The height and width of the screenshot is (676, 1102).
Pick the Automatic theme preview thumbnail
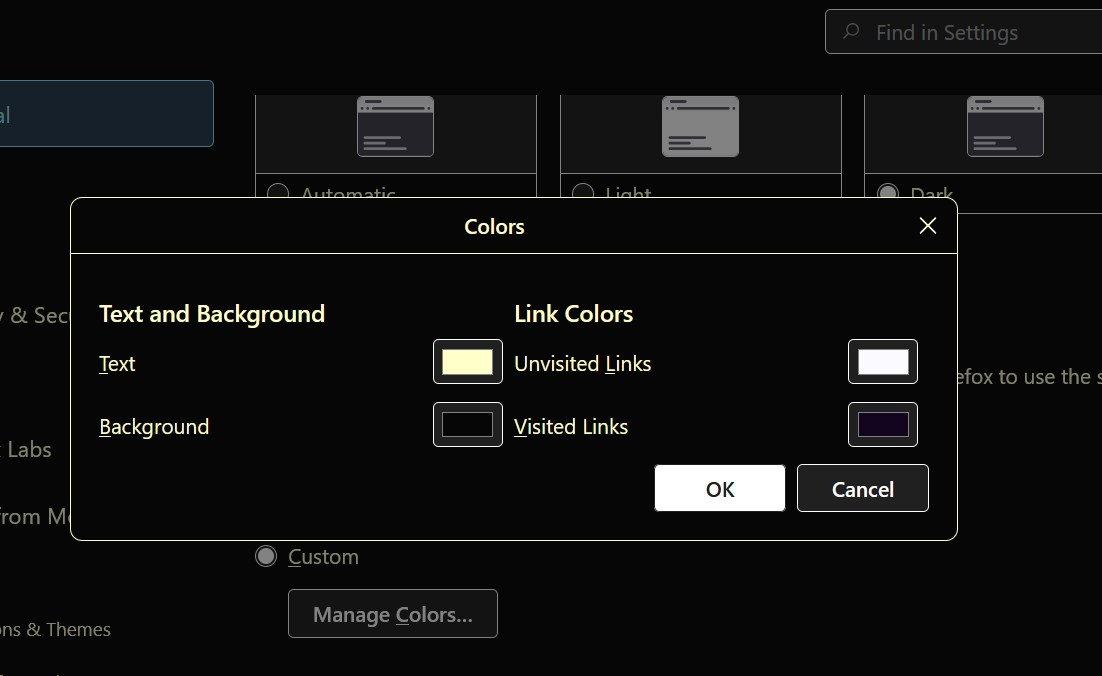[395, 126]
